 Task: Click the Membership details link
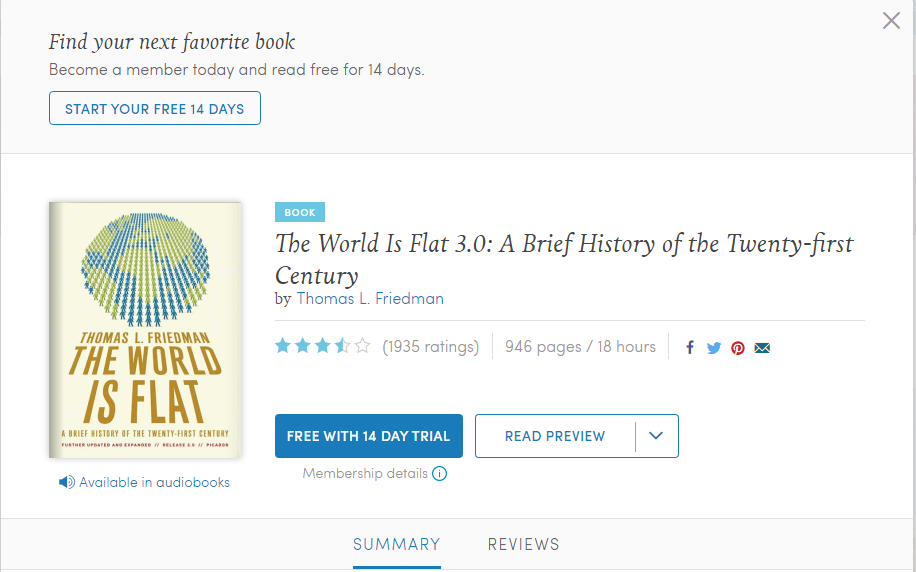click(x=365, y=473)
